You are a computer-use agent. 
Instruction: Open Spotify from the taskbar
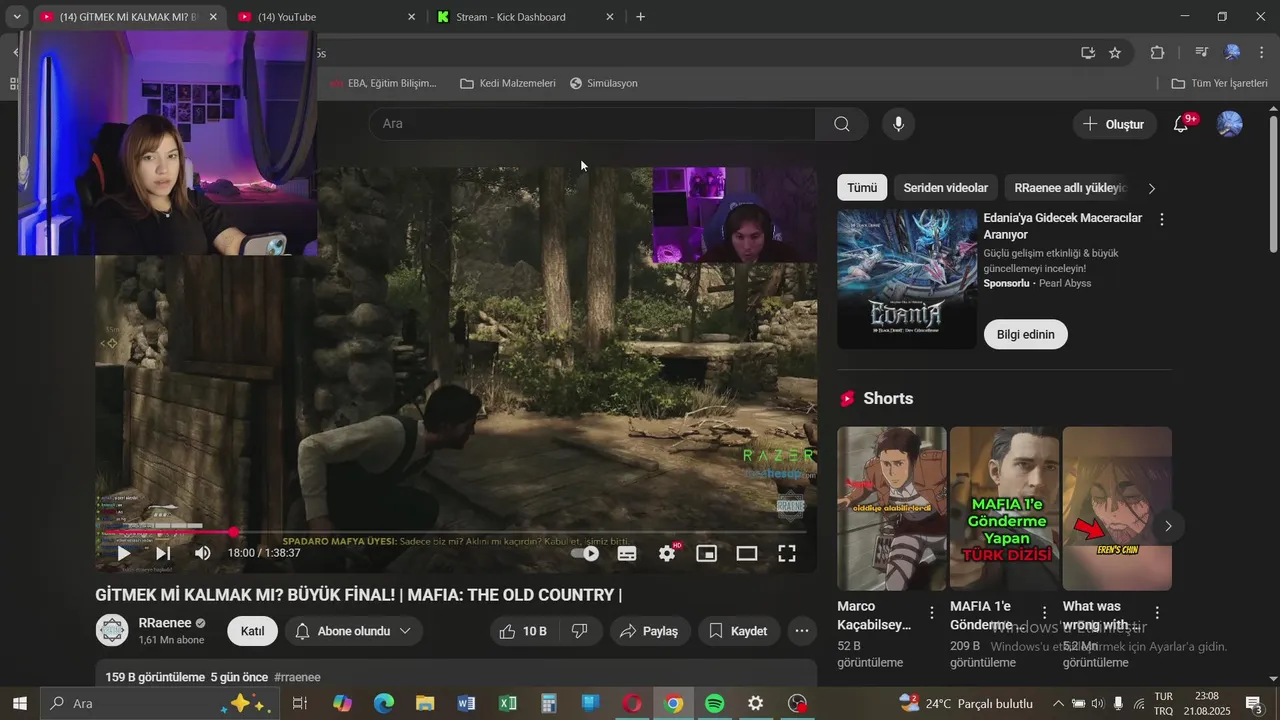714,704
